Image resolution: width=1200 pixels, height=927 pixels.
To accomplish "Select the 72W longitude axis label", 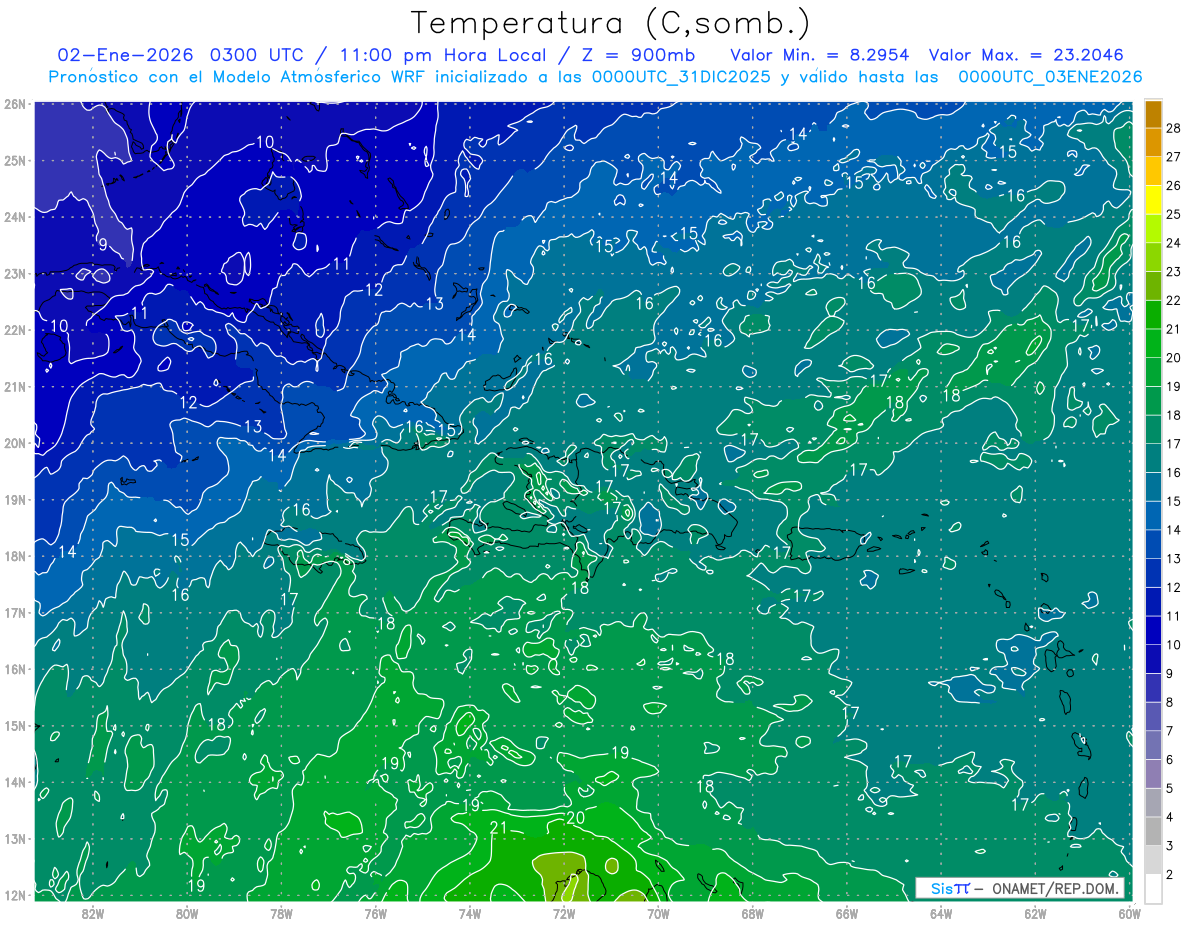I will click(564, 913).
